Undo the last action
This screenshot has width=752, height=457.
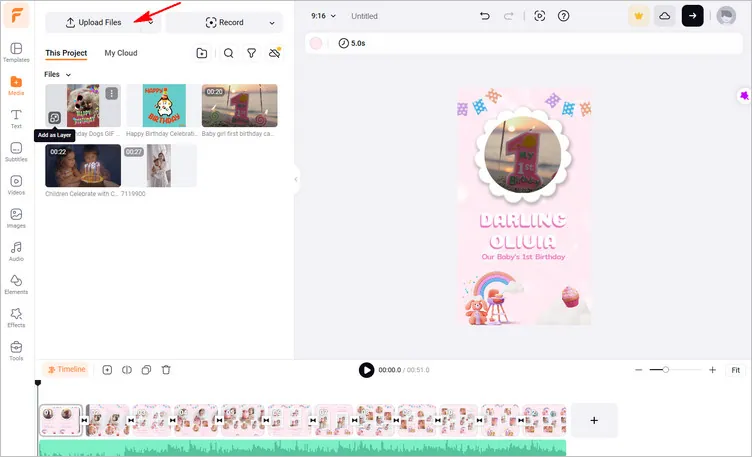[x=485, y=16]
